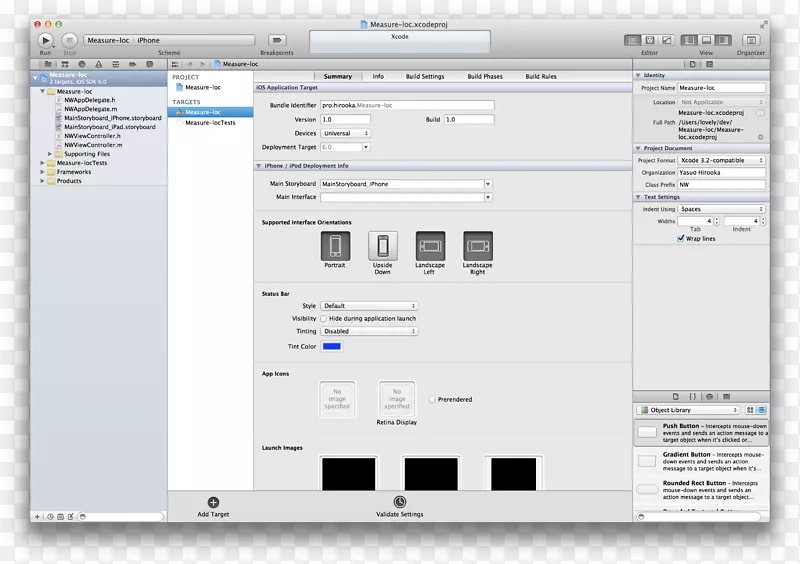This screenshot has width=800, height=564.
Task: Show the Issue navigator
Action: tap(98, 64)
